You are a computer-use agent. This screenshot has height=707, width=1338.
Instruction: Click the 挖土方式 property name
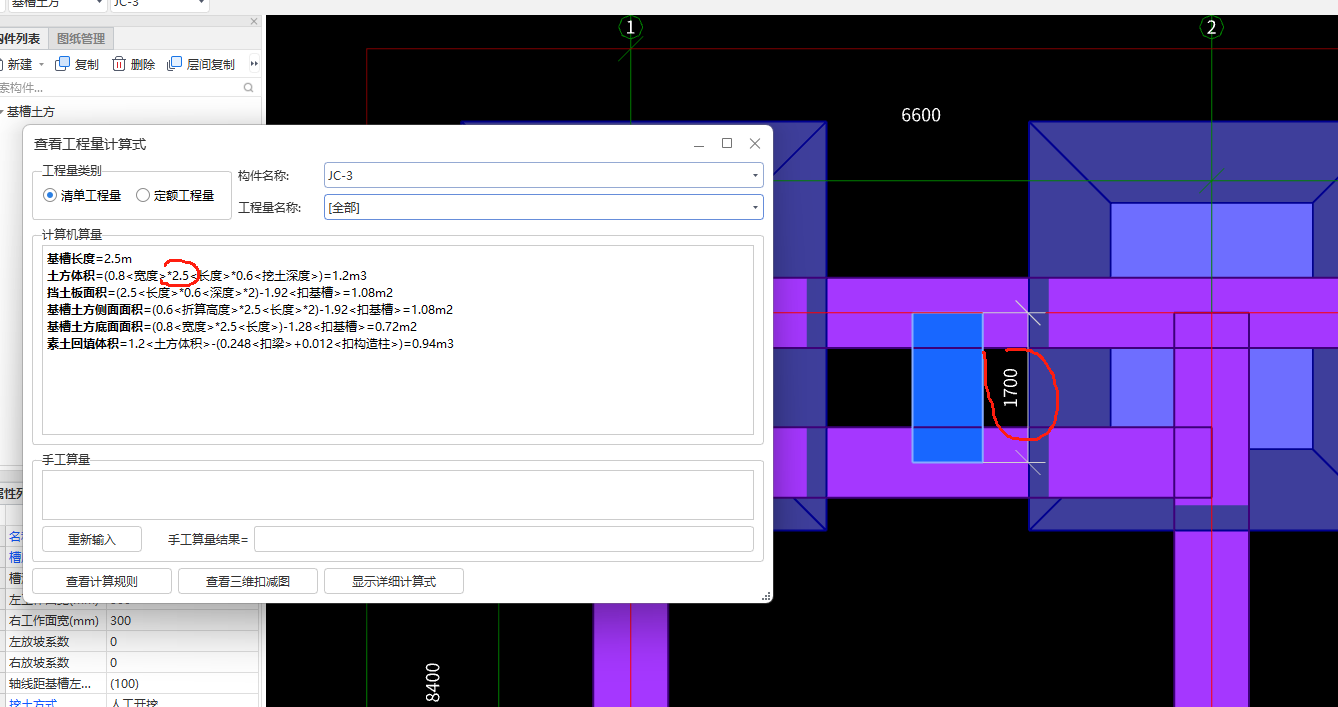32,702
